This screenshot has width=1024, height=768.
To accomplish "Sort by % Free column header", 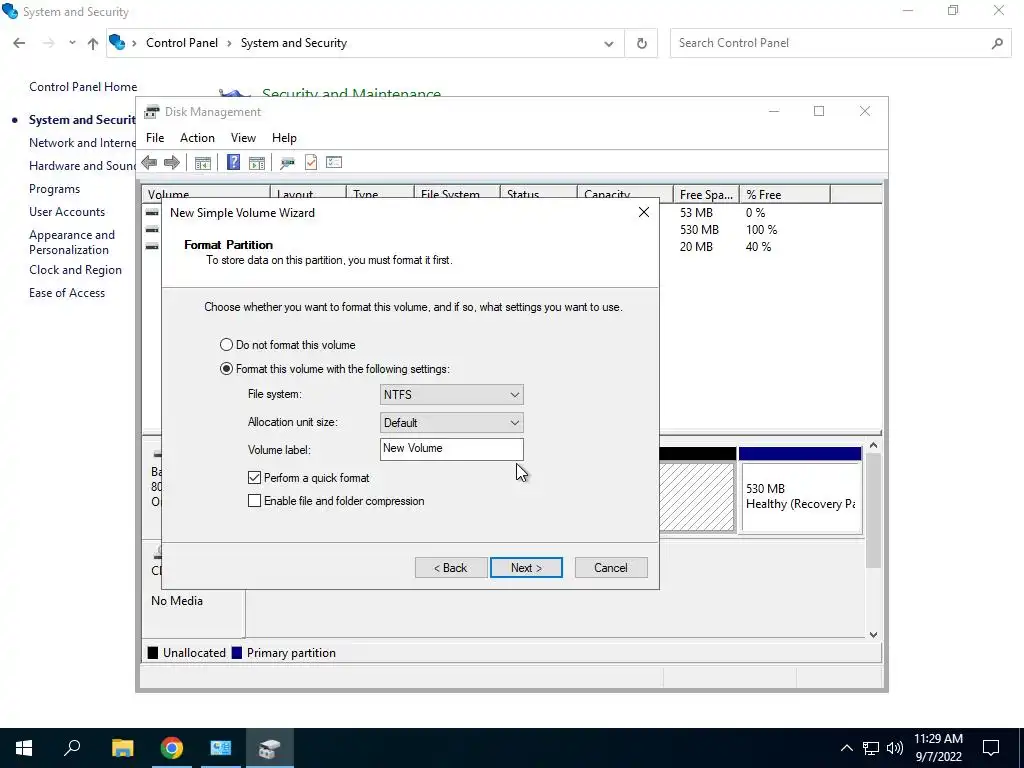I will point(784,195).
